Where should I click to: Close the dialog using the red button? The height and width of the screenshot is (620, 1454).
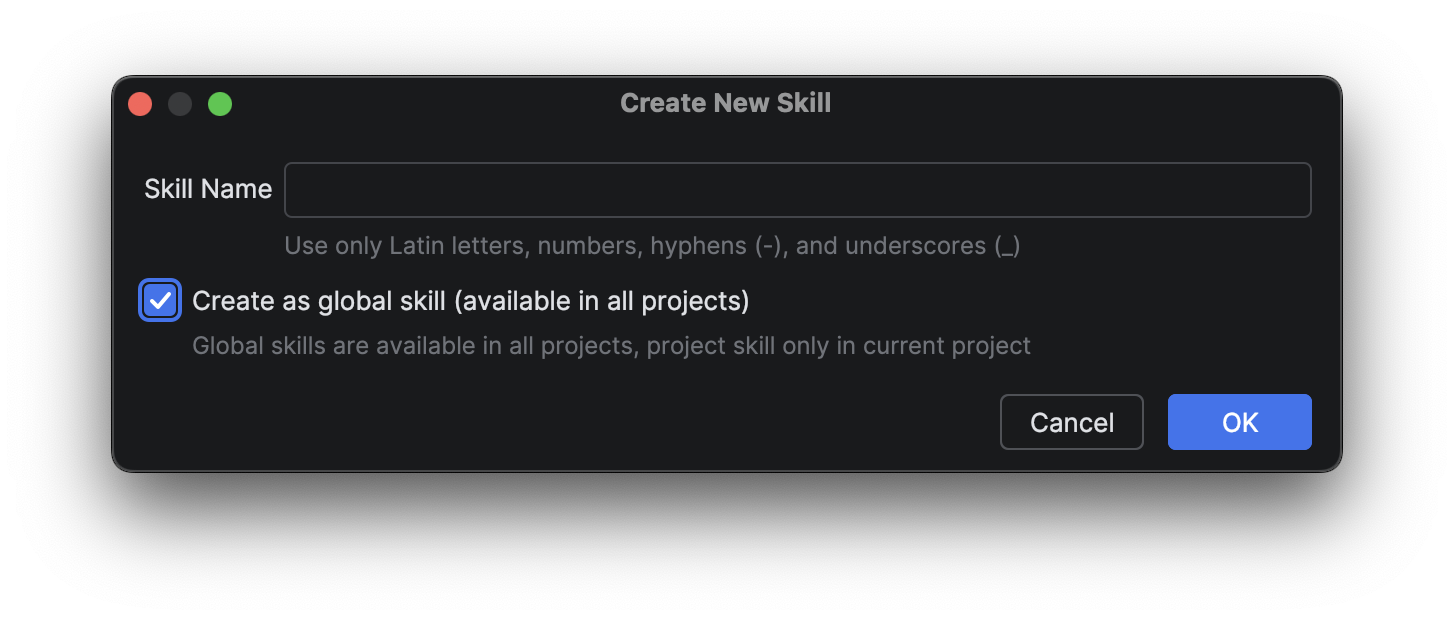[x=140, y=104]
